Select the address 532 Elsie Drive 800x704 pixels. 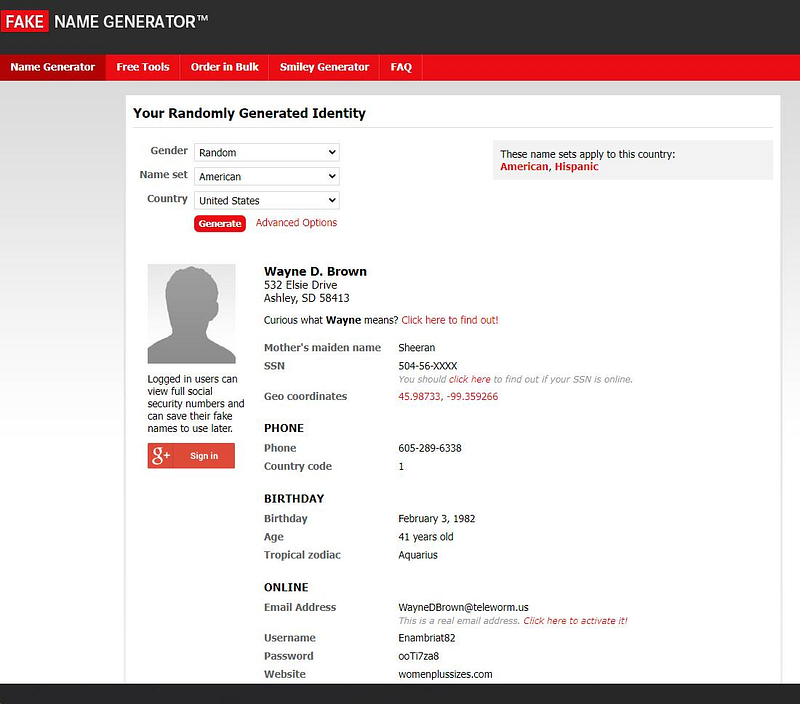click(x=301, y=285)
